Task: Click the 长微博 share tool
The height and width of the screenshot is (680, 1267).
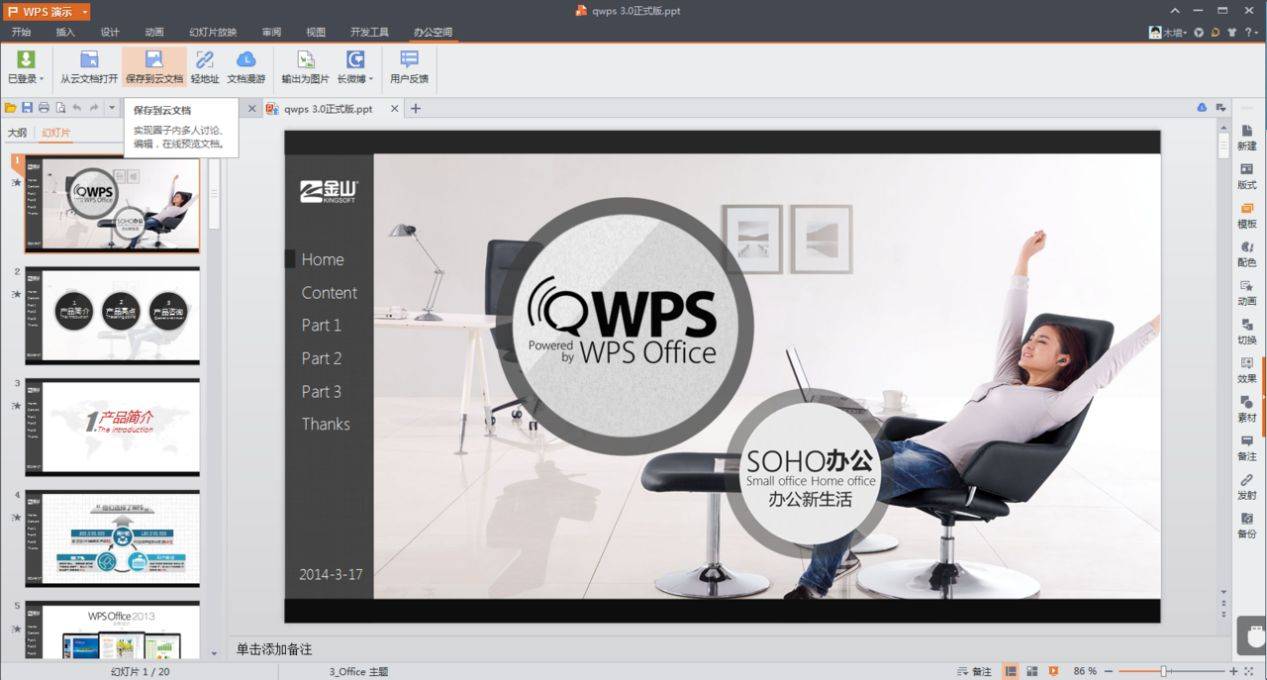Action: [x=355, y=67]
